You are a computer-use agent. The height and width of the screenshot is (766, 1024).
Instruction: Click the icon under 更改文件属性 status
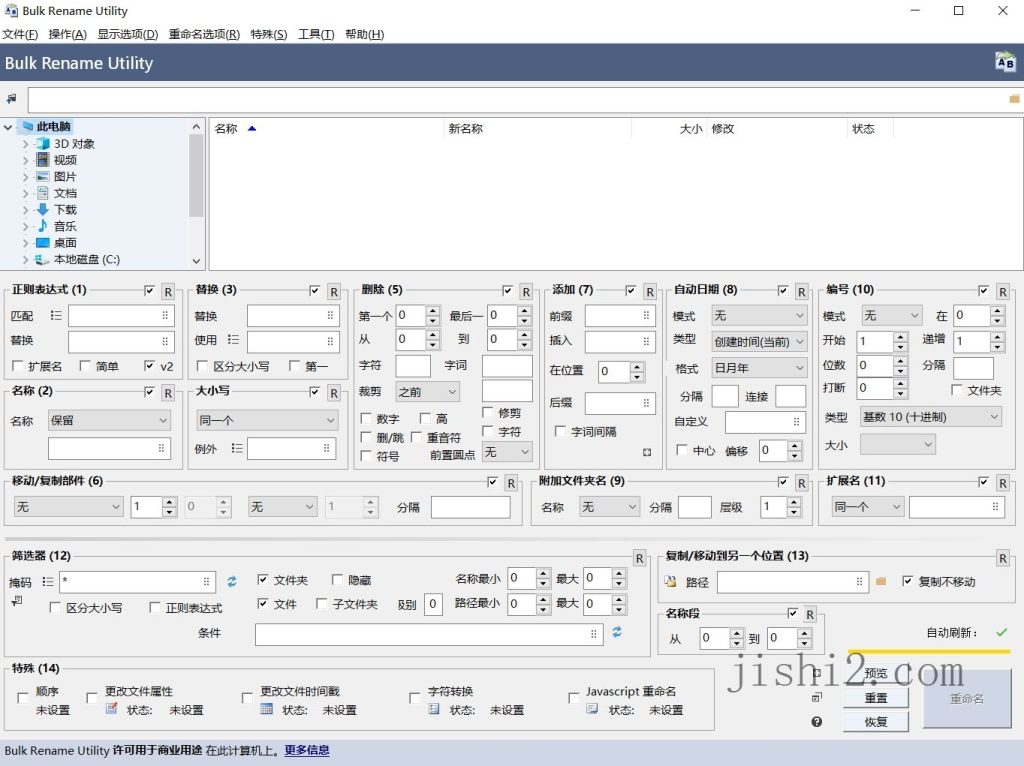[x=112, y=709]
